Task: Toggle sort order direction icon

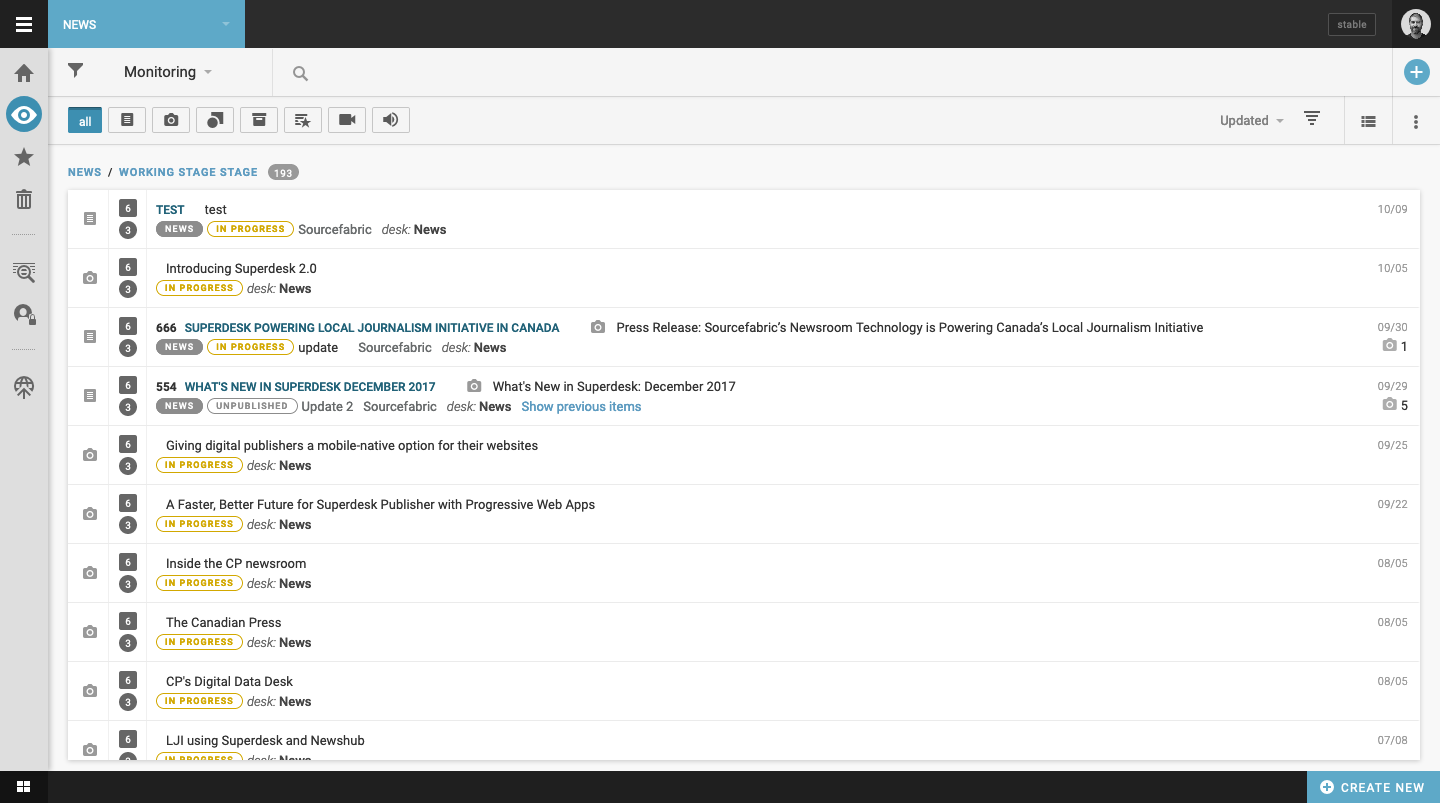Action: click(1312, 119)
